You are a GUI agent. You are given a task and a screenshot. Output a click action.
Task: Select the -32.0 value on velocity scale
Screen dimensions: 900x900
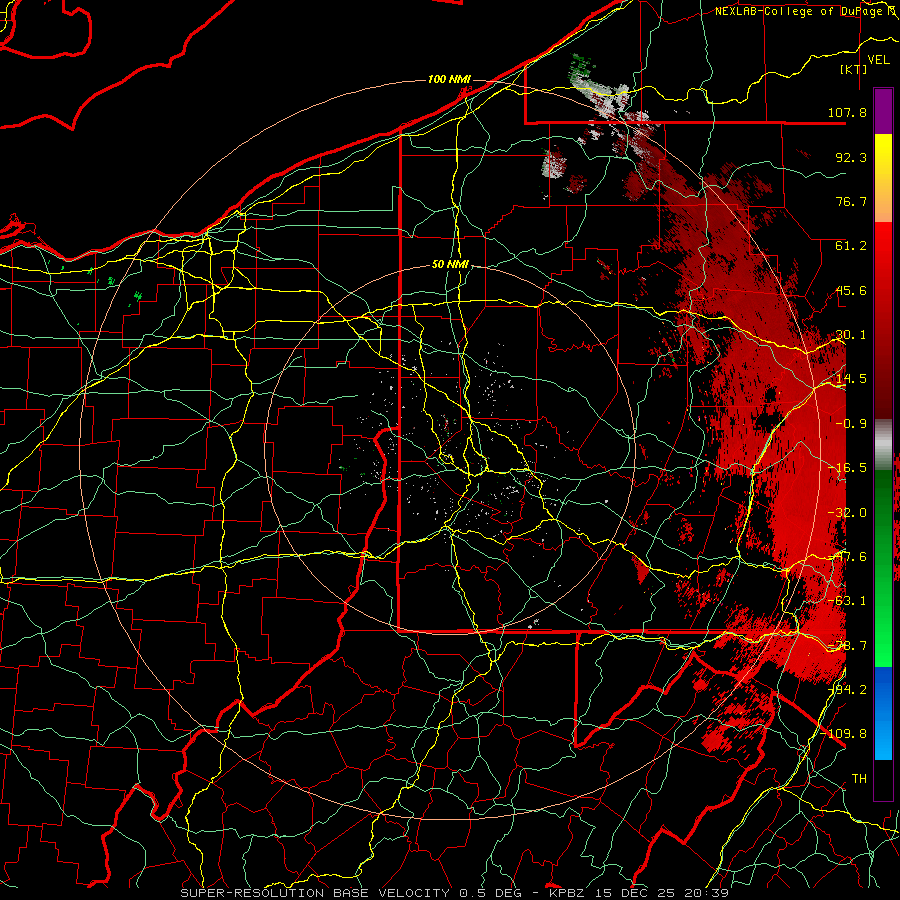847,513
